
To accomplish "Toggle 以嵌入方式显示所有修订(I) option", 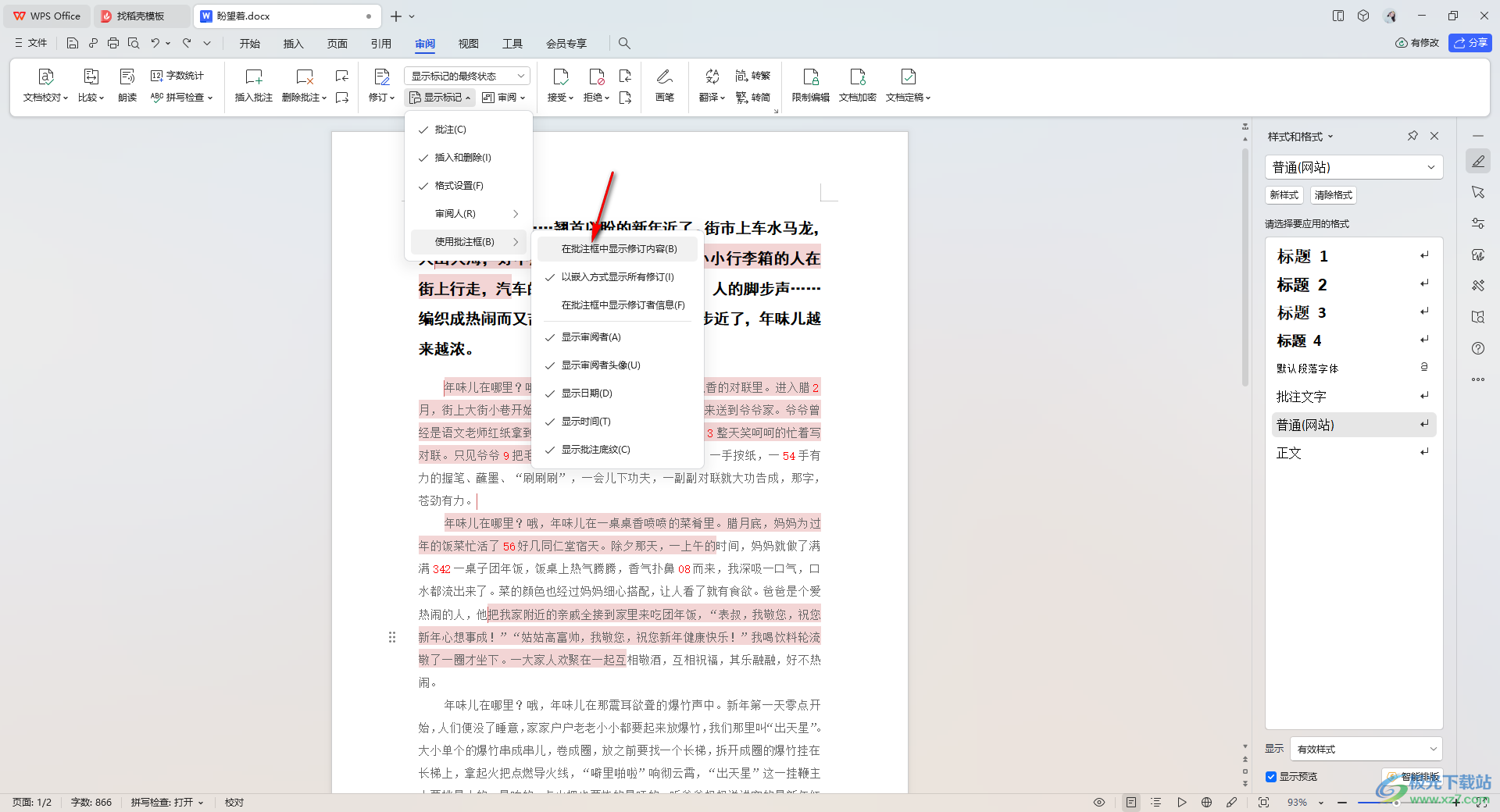I will coord(618,277).
